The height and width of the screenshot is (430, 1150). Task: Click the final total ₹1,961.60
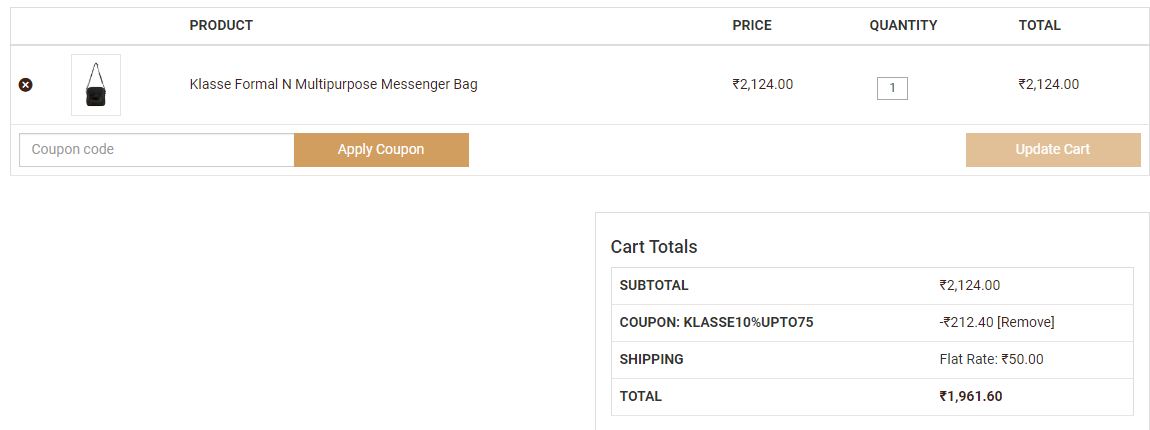click(970, 396)
